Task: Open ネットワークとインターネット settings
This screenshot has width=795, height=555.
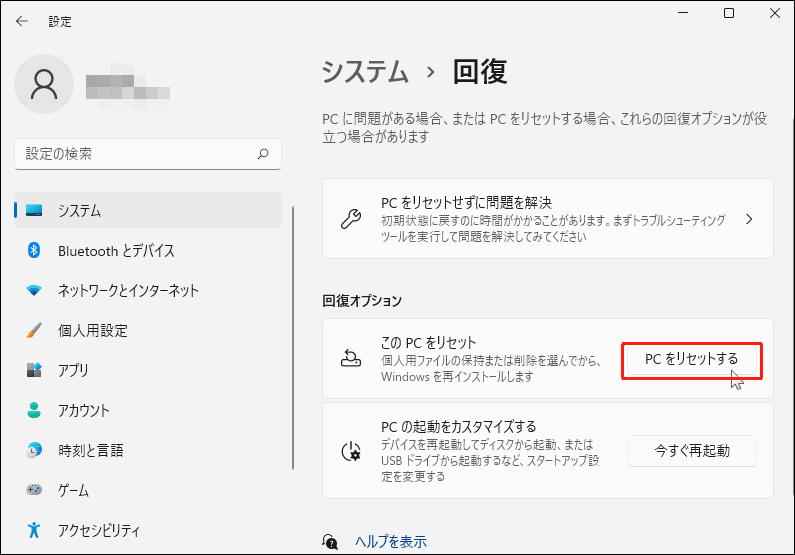Action: (148, 290)
